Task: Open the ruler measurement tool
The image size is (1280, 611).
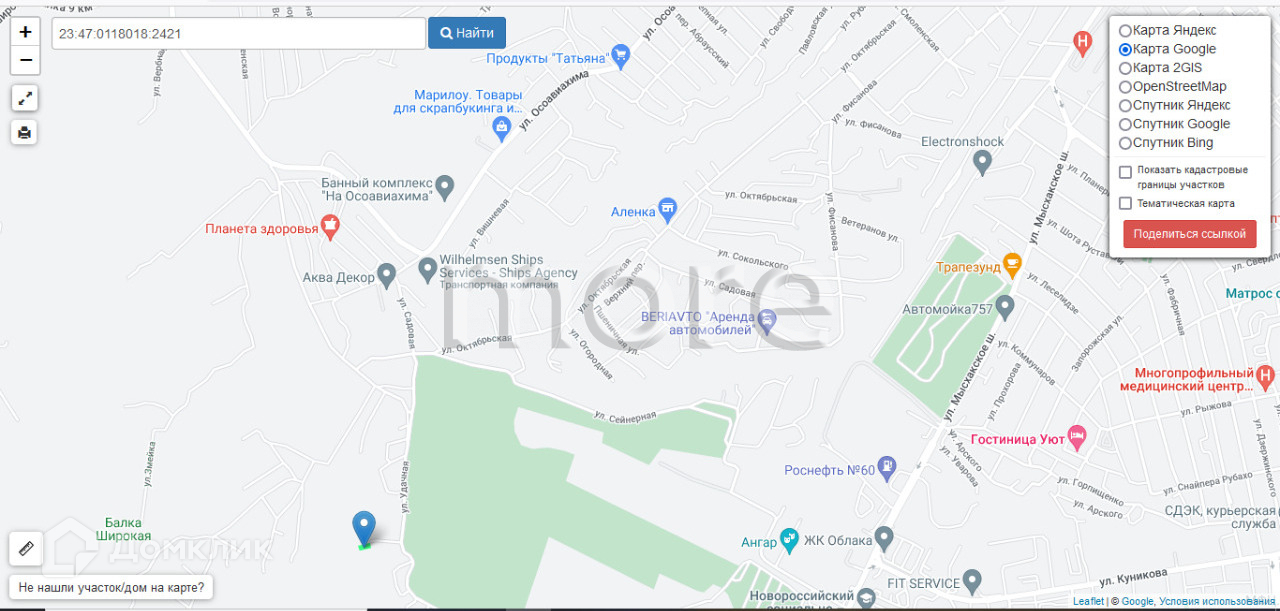Action: click(25, 548)
